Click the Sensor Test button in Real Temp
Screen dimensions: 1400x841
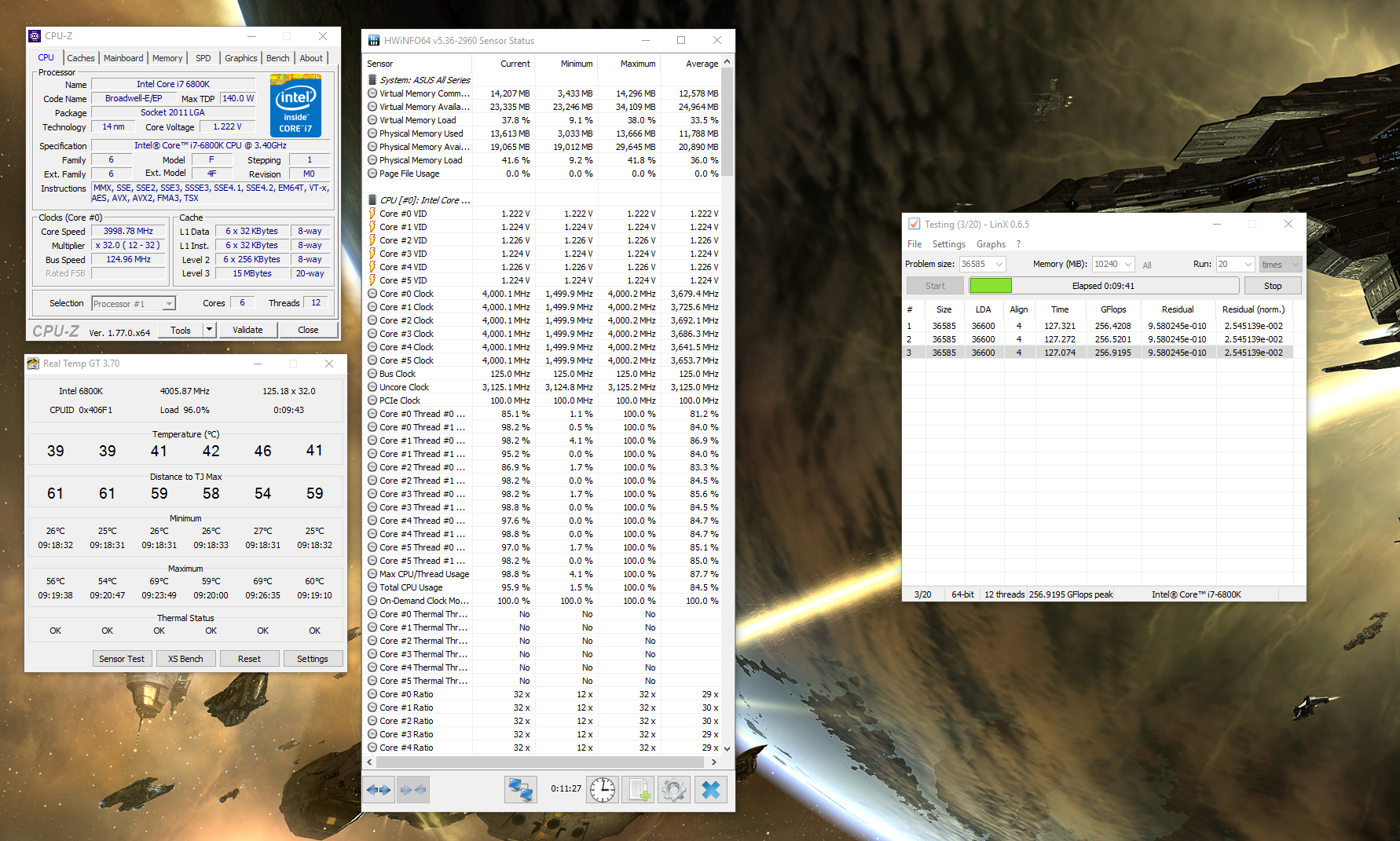point(122,659)
